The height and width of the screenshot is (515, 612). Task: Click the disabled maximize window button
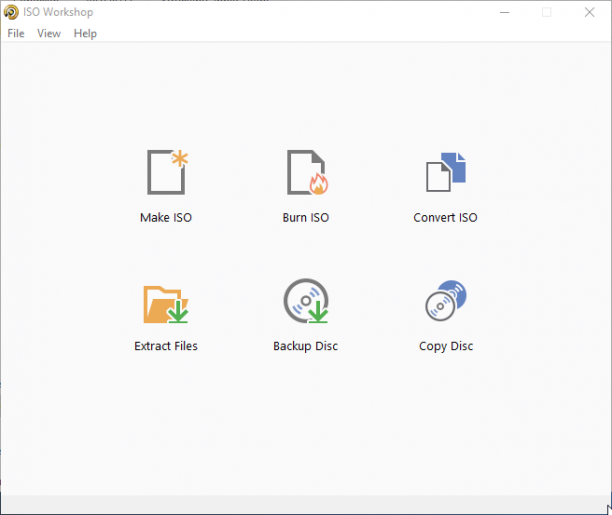point(547,12)
